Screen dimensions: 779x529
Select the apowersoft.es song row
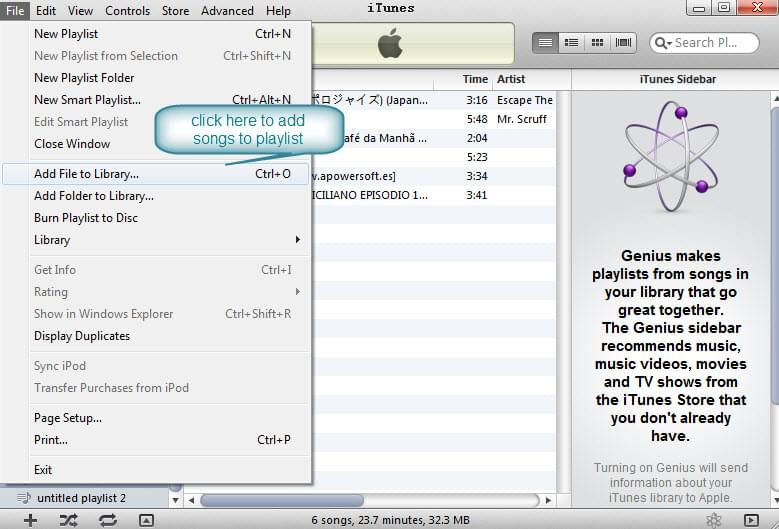[434, 176]
